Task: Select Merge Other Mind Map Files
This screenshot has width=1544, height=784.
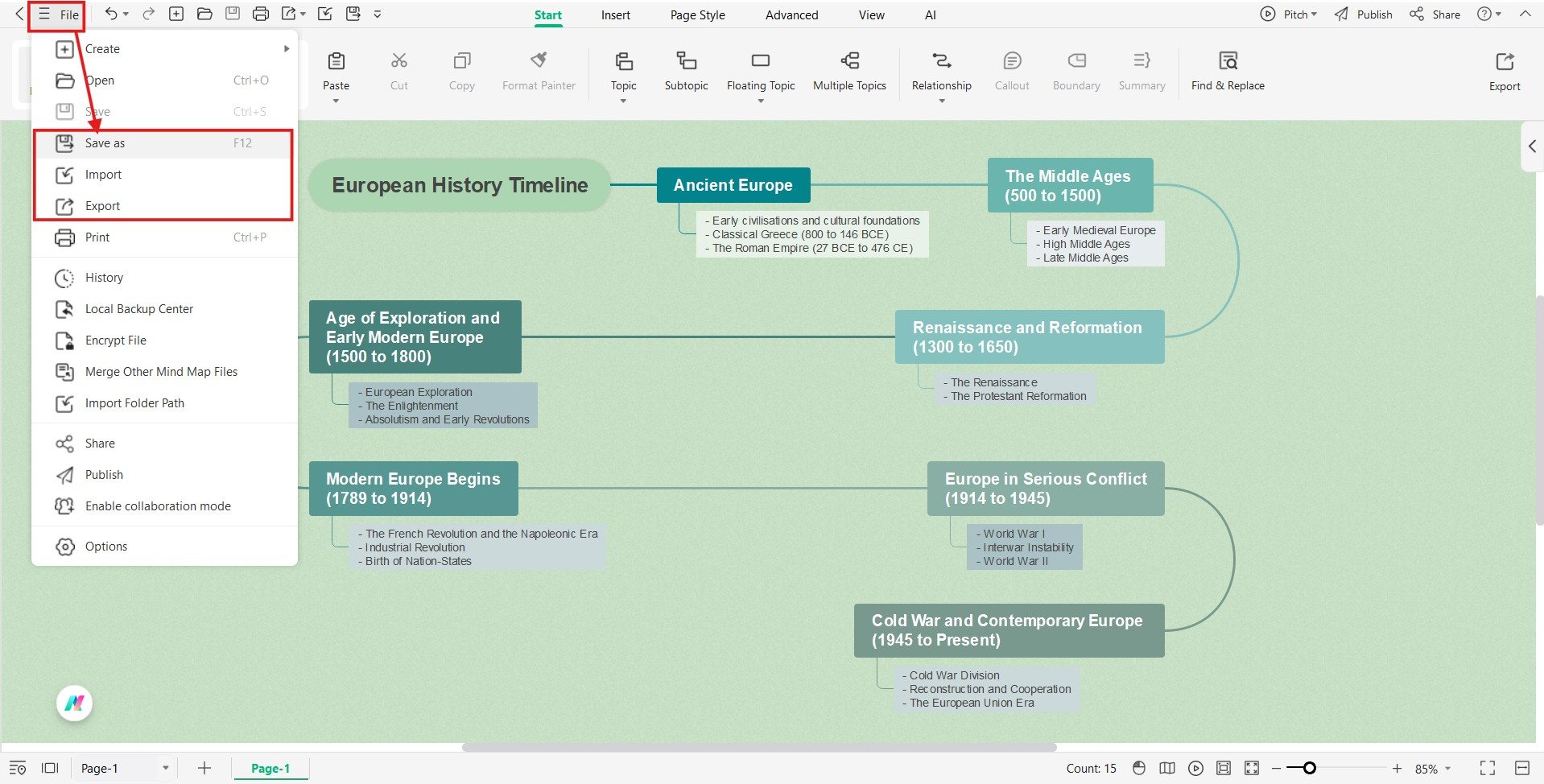Action: pos(164,372)
